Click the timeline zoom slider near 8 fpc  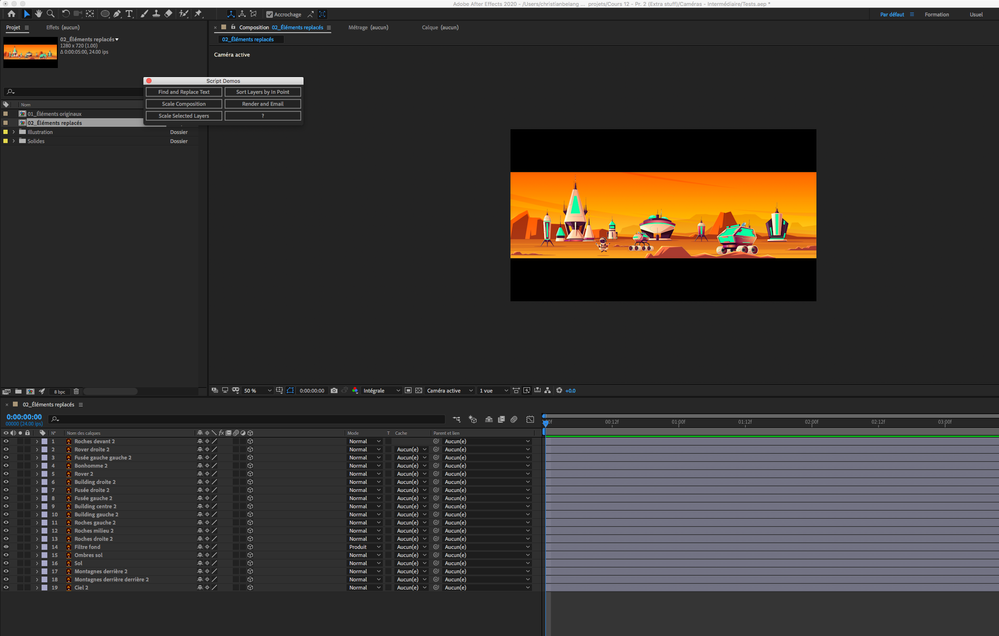[110, 391]
